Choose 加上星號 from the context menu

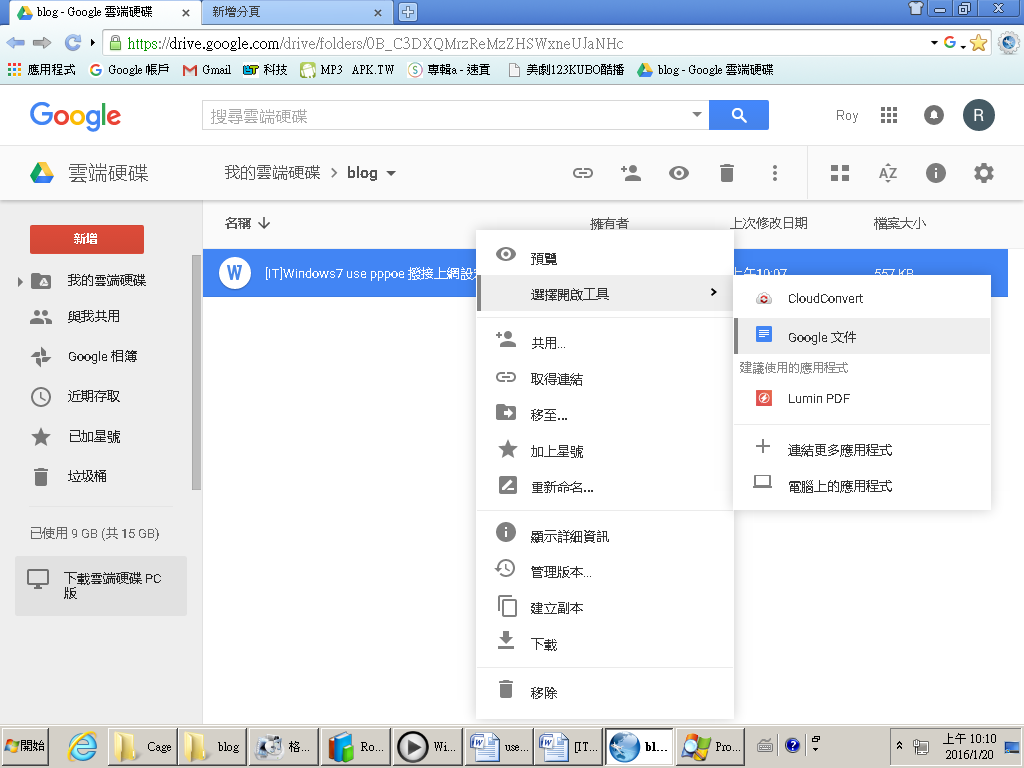605,451
